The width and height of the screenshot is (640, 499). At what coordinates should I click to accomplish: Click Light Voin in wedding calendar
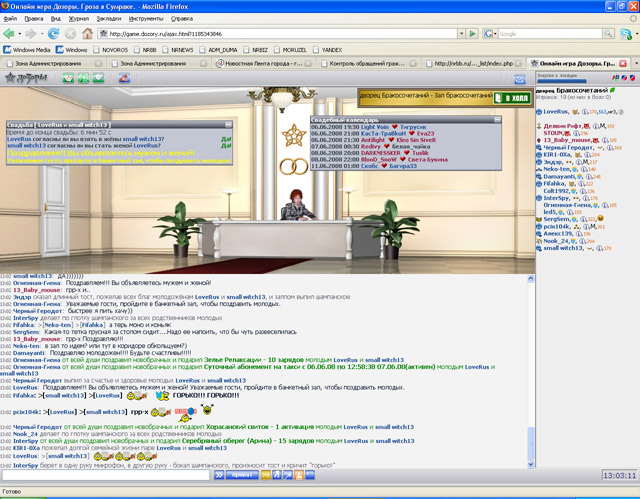[375, 127]
